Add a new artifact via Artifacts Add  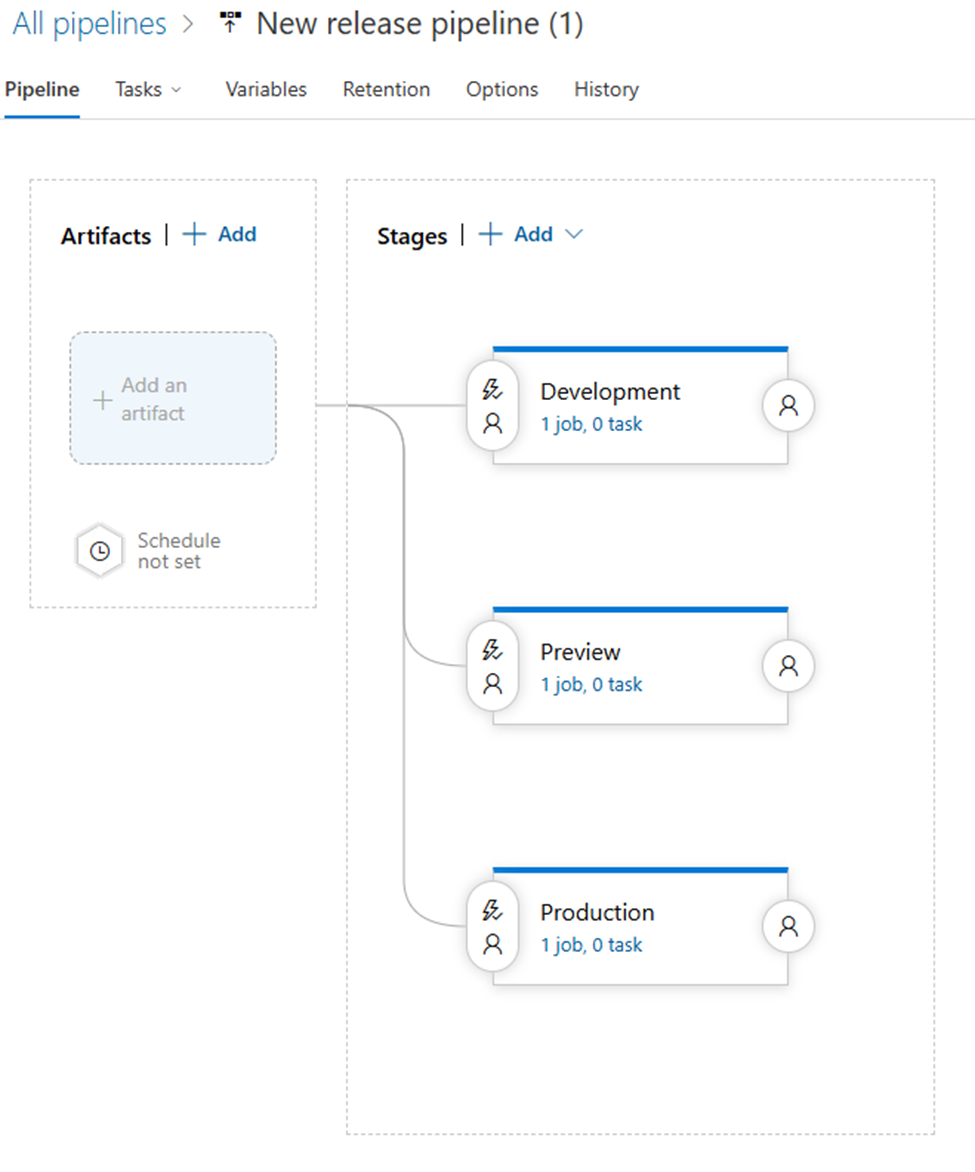point(220,234)
